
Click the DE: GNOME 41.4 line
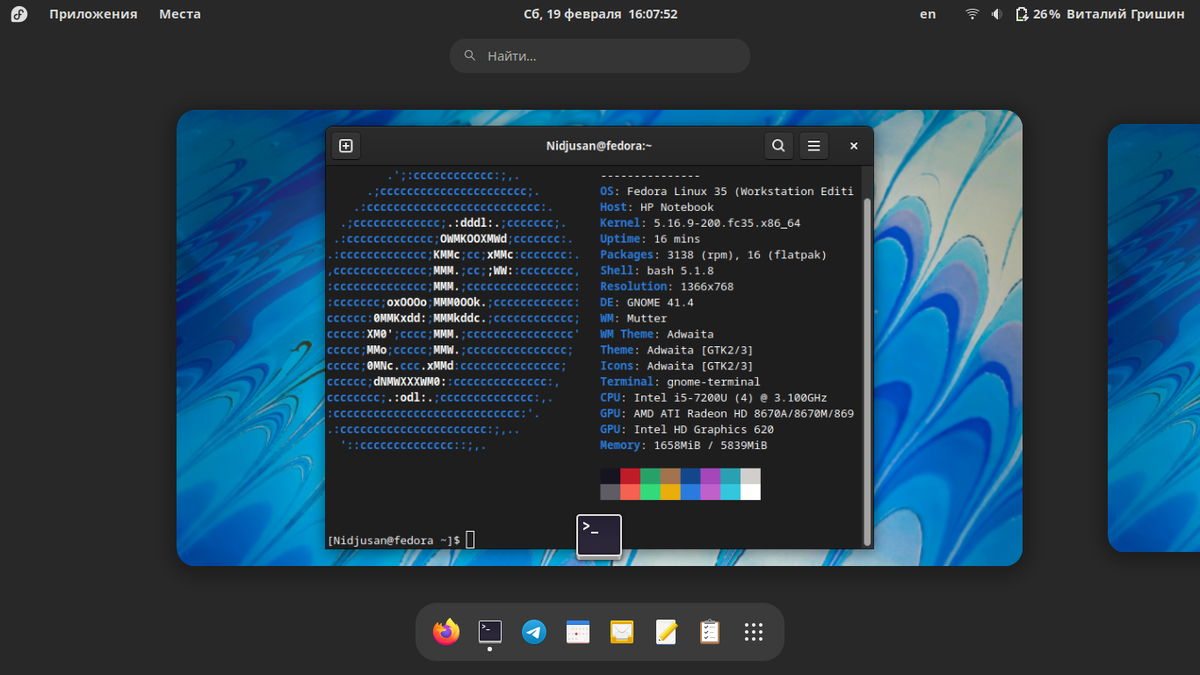pyautogui.click(x=647, y=302)
